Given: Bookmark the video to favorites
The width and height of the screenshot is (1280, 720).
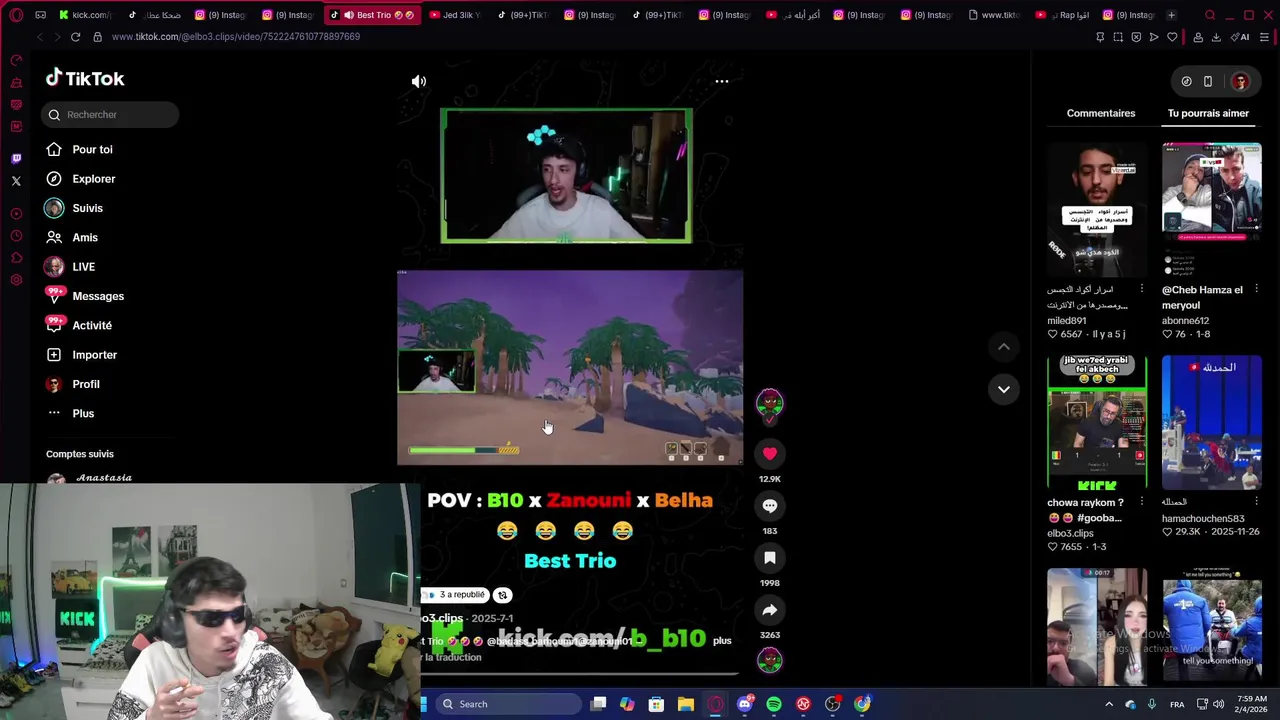Looking at the screenshot, I should pyautogui.click(x=770, y=558).
